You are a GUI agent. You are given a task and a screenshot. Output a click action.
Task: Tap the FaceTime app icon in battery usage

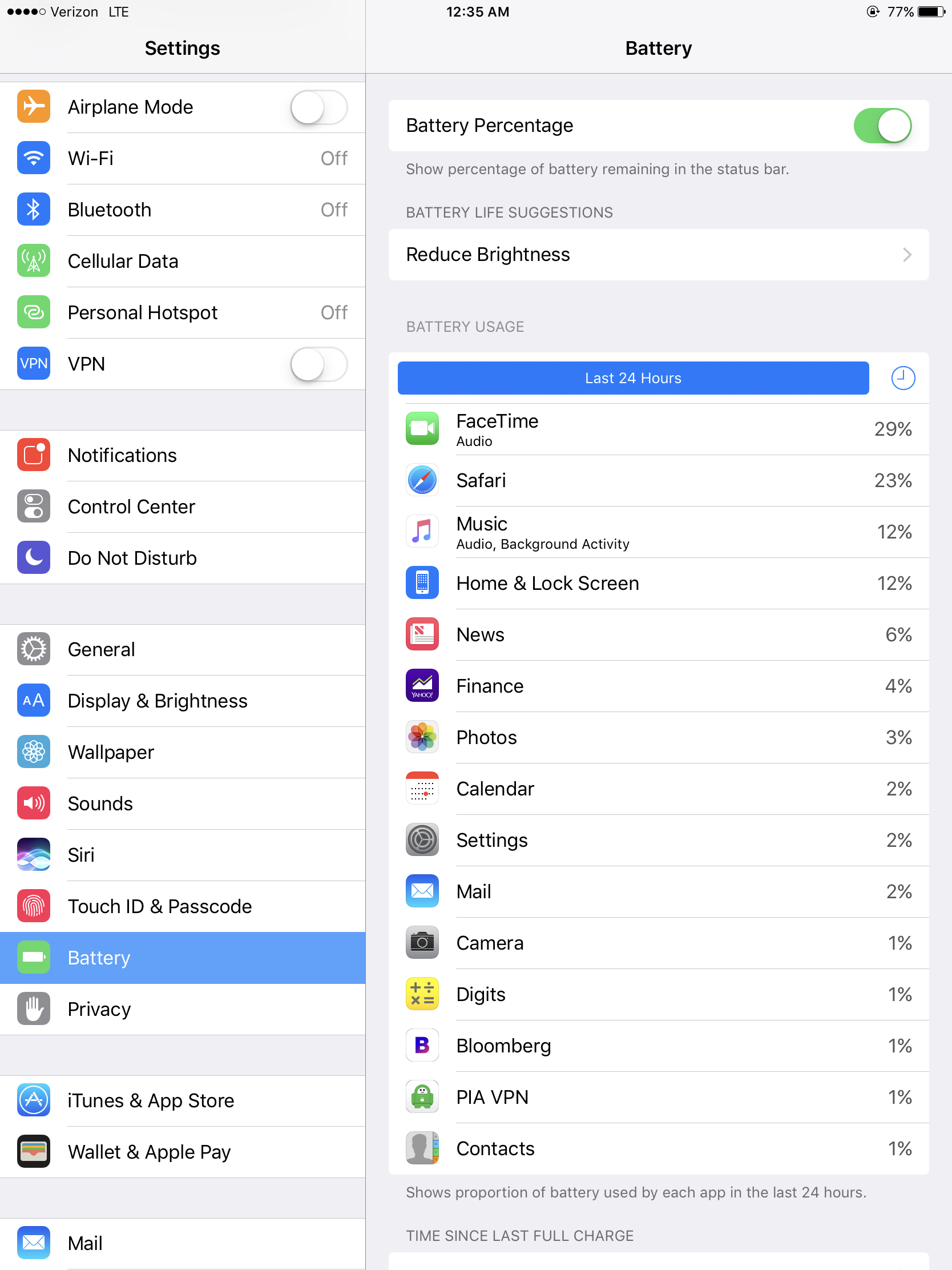(x=422, y=428)
